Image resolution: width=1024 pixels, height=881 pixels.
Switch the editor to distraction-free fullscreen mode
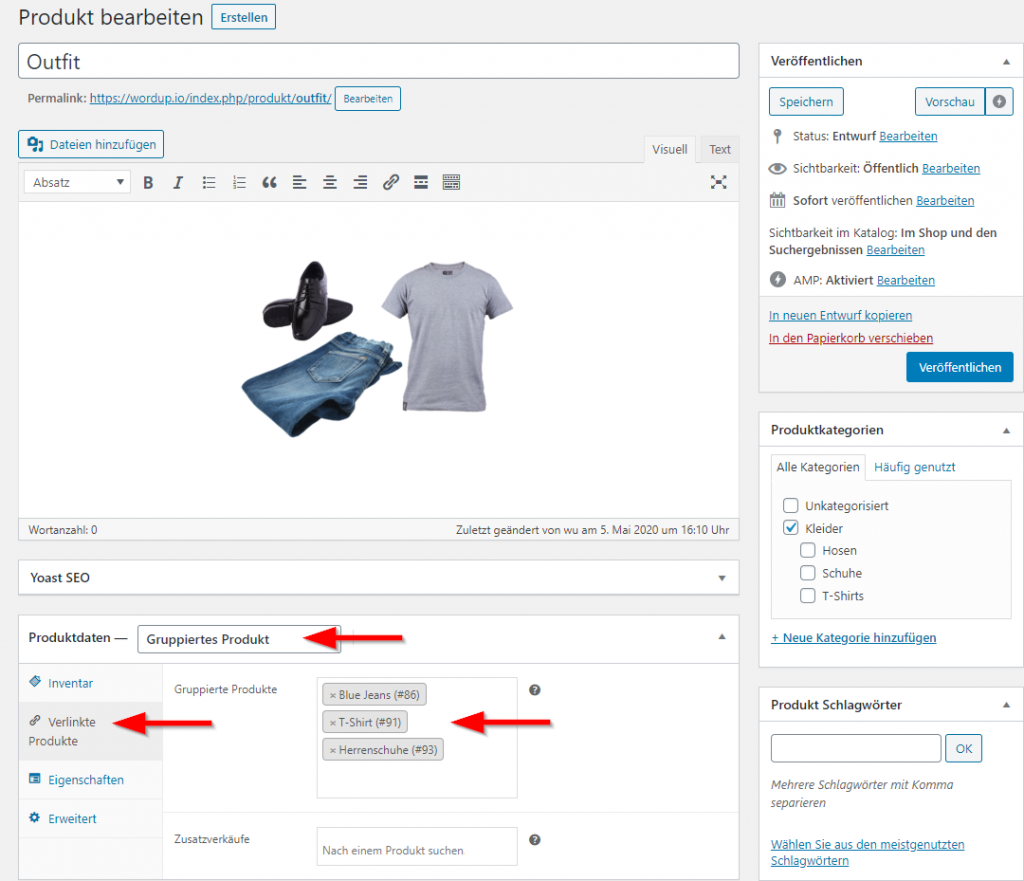(718, 182)
